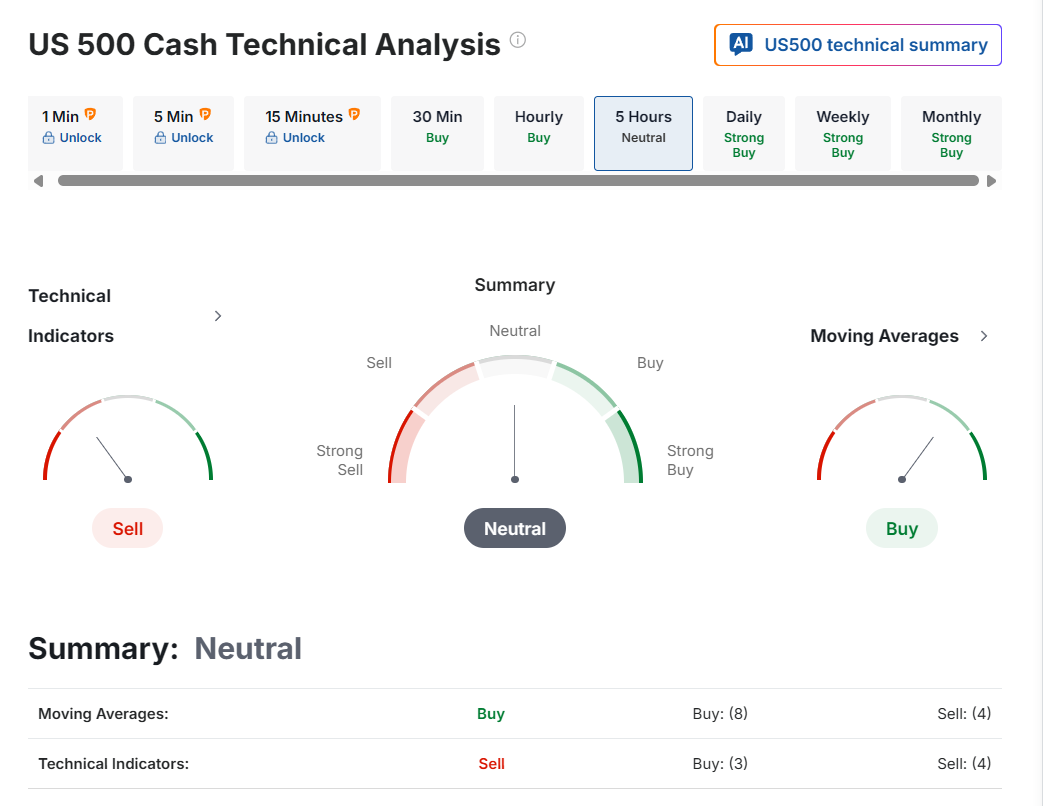
Task: Select the 30 Min timeframe tab
Action: coord(437,127)
